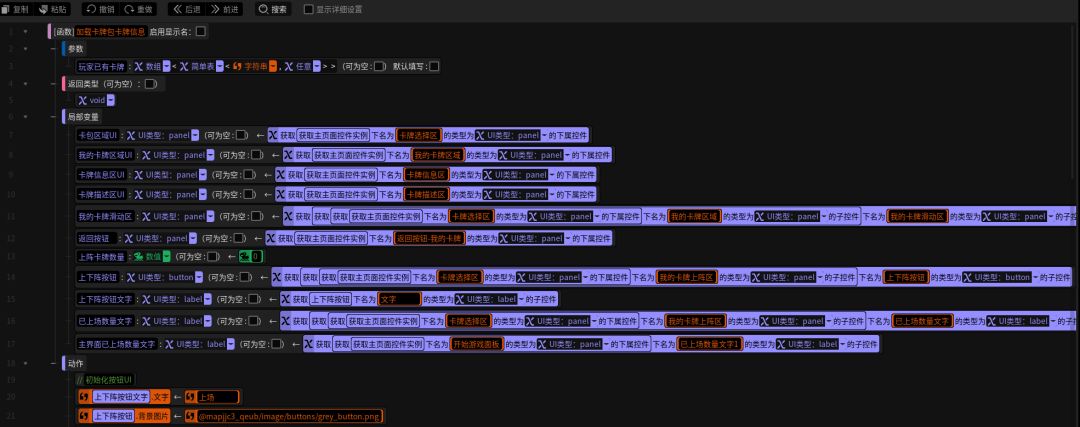
Task: Click the 背景图片 property label
Action: click(x=152, y=417)
